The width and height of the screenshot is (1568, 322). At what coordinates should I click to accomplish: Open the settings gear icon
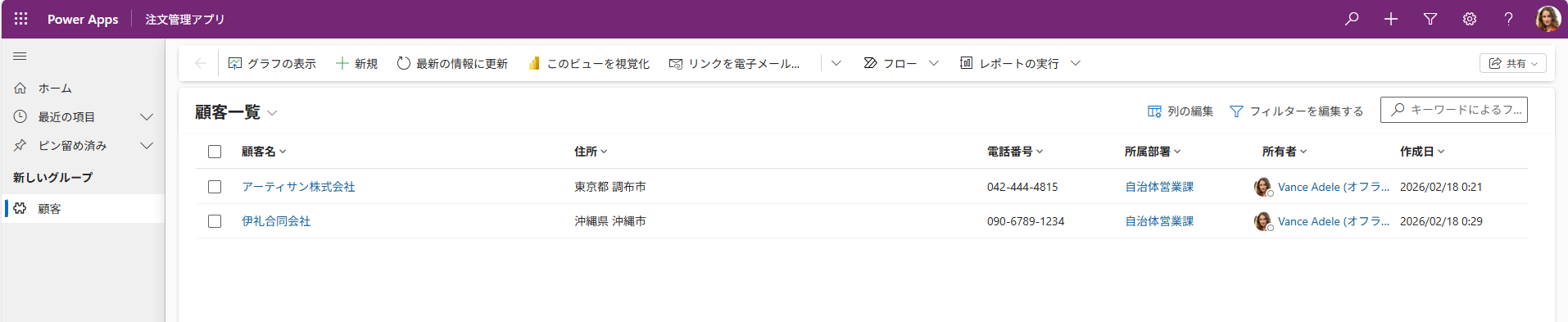(x=1470, y=19)
